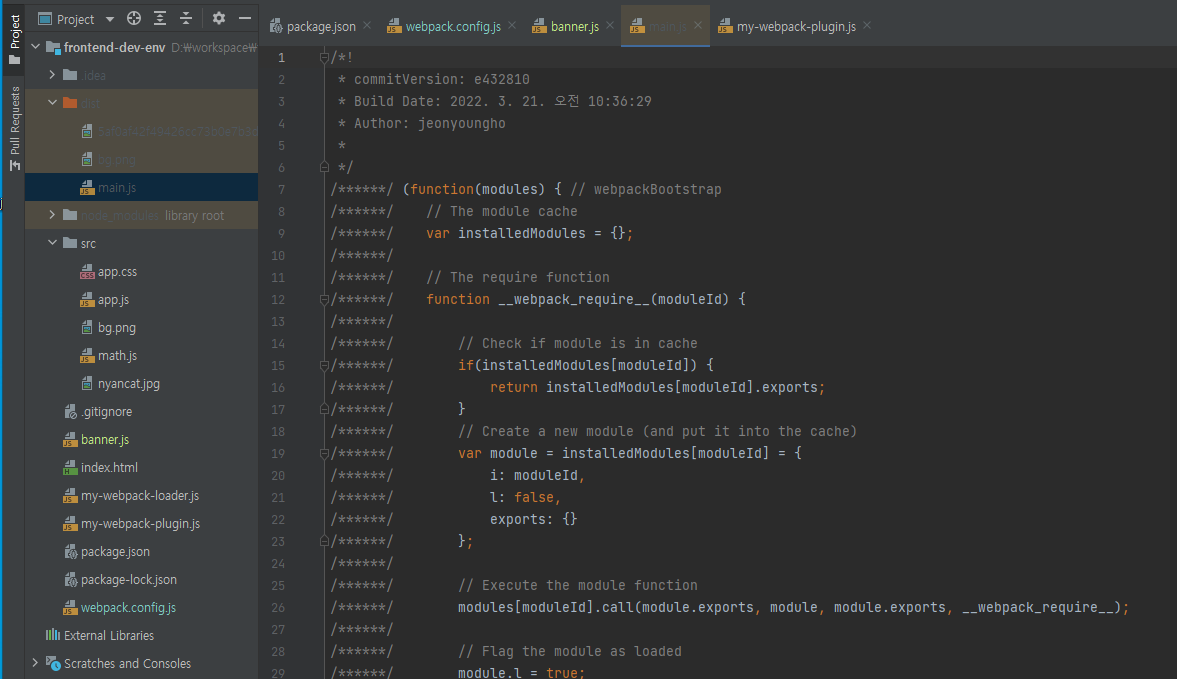Click the src folder icon

click(70, 243)
